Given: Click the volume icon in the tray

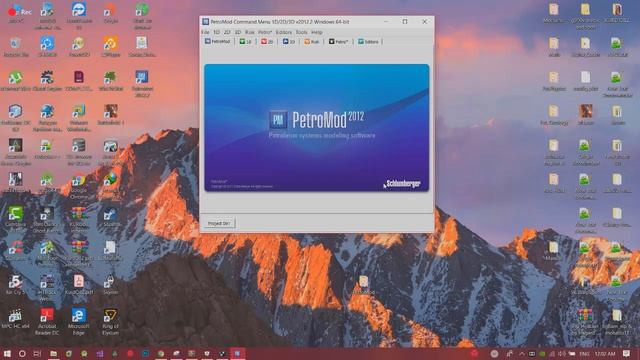Looking at the screenshot, I should (562, 353).
